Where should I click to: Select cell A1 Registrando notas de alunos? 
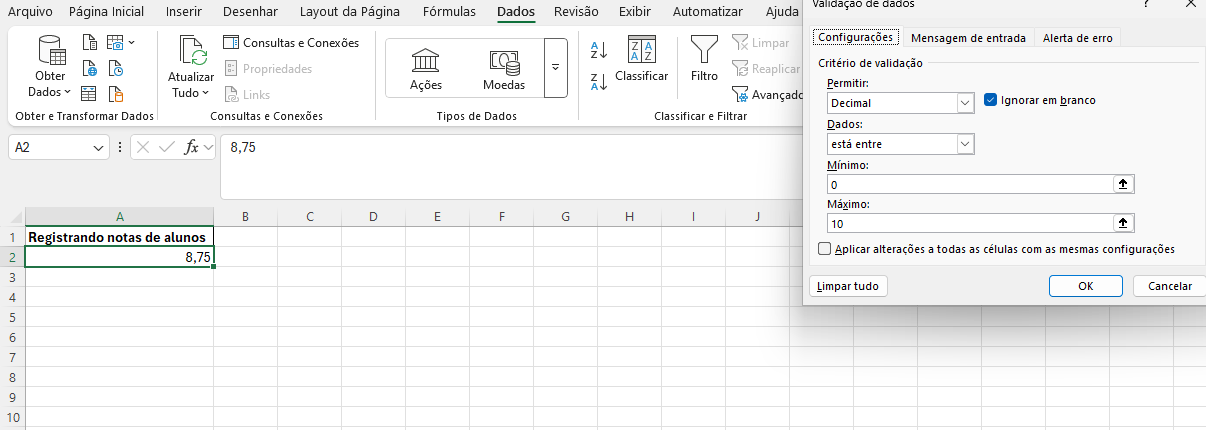click(x=119, y=237)
